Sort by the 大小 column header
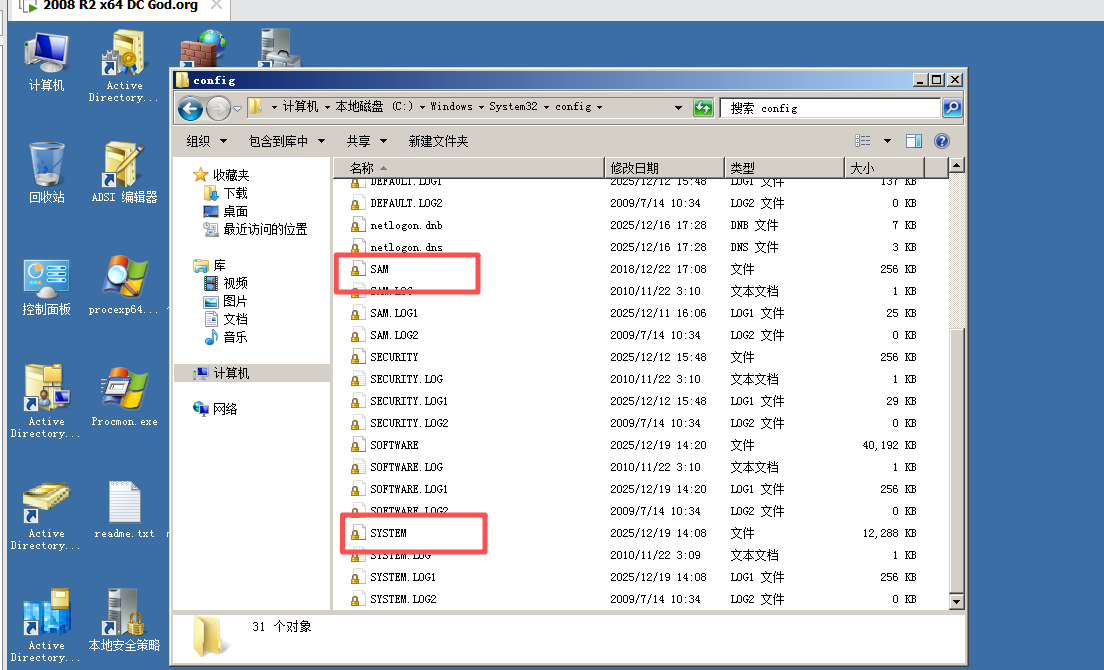Image resolution: width=1104 pixels, height=670 pixels. tap(884, 168)
